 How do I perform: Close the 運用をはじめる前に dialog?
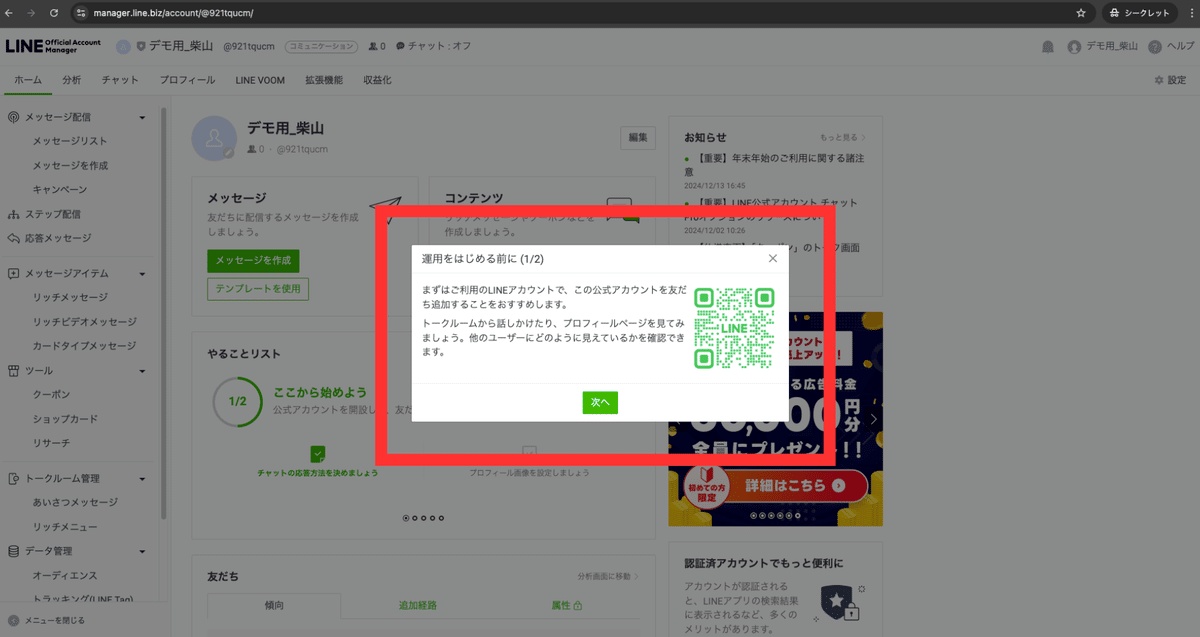(x=772, y=258)
